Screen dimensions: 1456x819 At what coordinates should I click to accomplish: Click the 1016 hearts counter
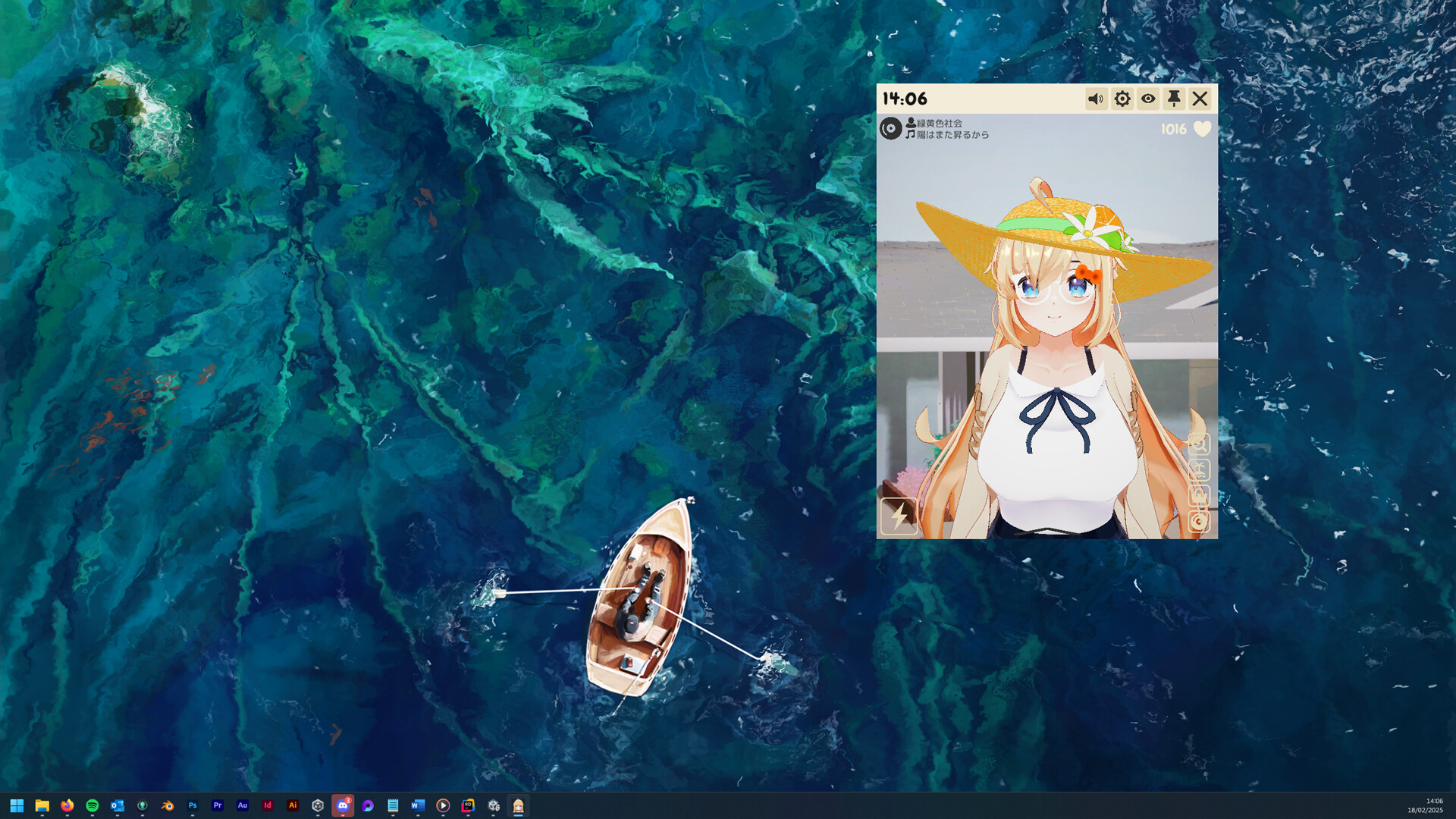coord(1173,130)
